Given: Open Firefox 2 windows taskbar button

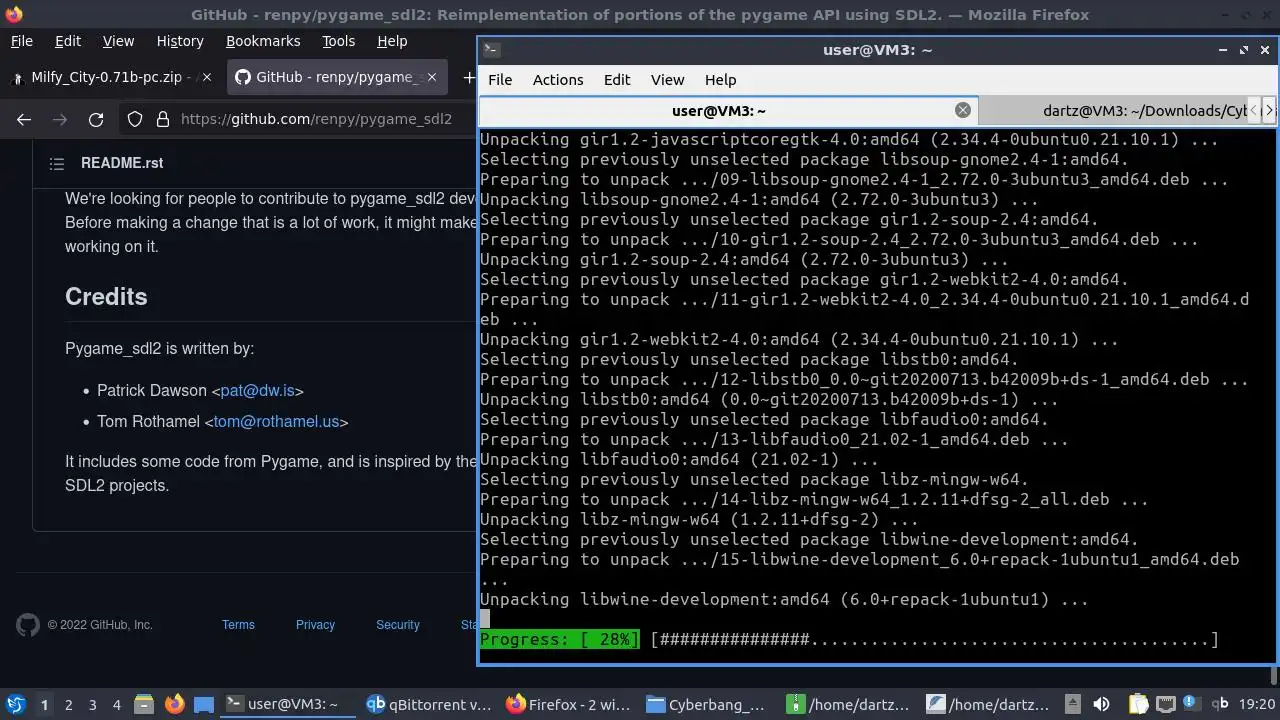Looking at the screenshot, I should tap(568, 704).
